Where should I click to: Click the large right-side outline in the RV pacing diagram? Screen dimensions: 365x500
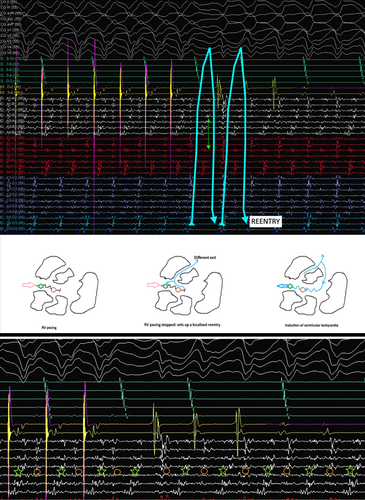point(84,292)
